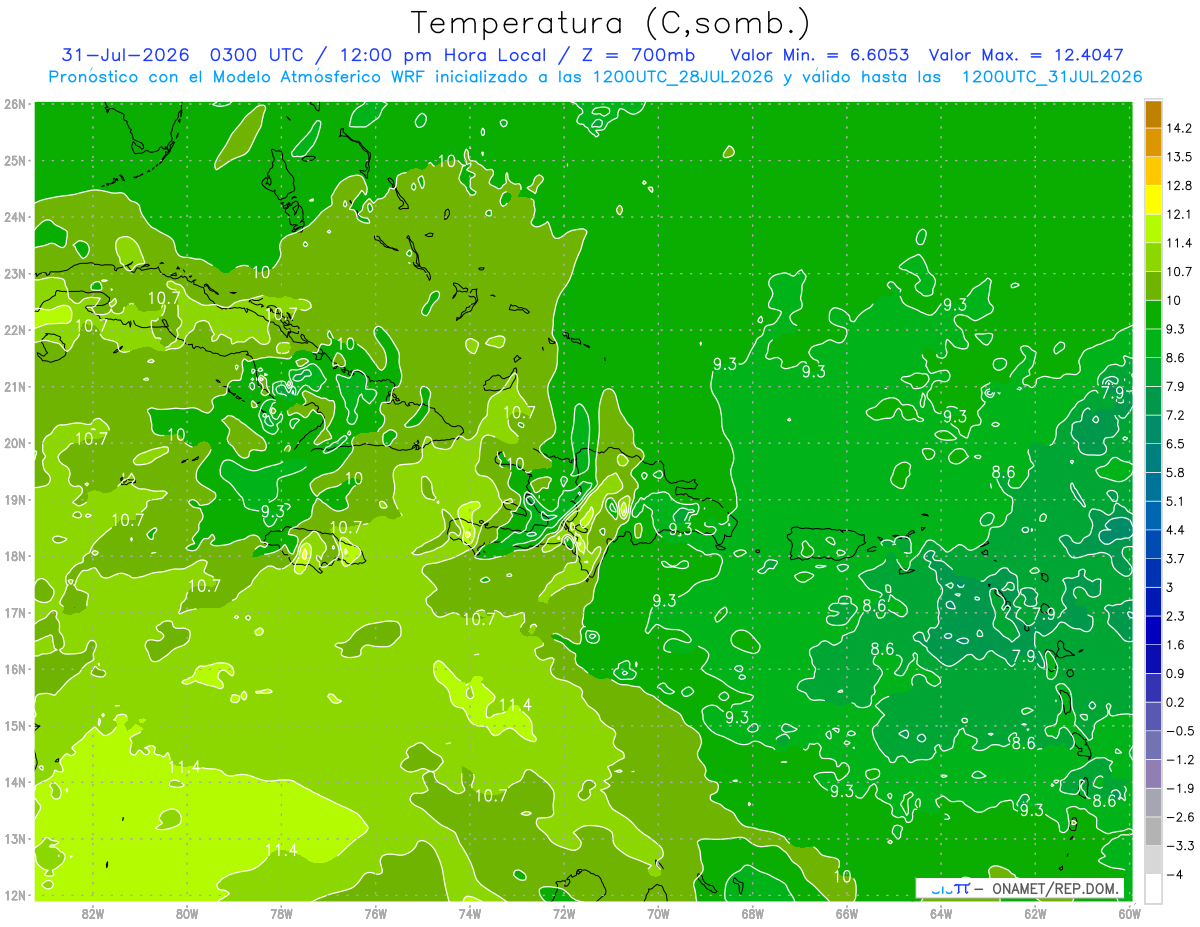Click the "66W" longitude axis label
1200x927 pixels.
tap(847, 912)
